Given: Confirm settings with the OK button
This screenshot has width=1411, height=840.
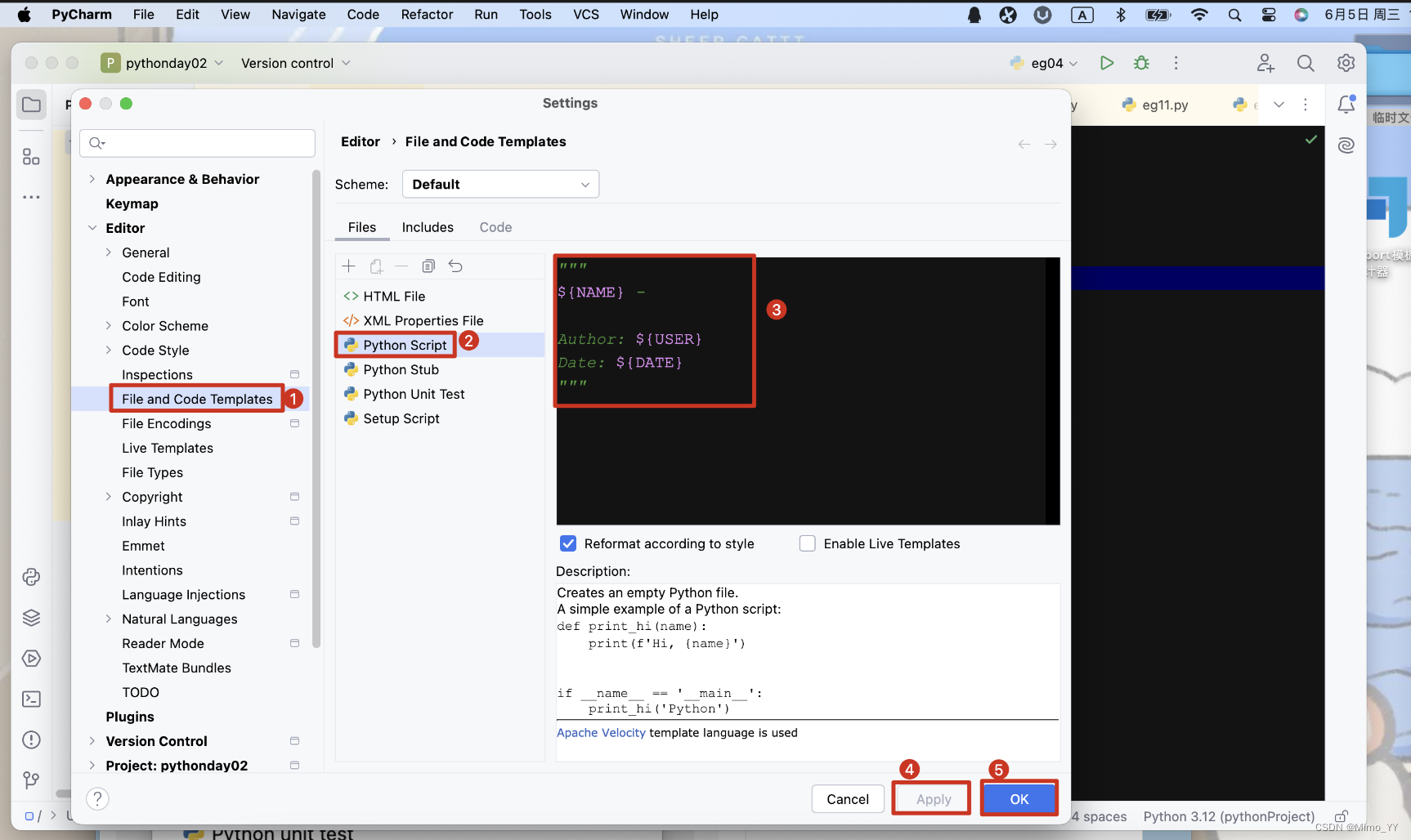Looking at the screenshot, I should point(1019,799).
